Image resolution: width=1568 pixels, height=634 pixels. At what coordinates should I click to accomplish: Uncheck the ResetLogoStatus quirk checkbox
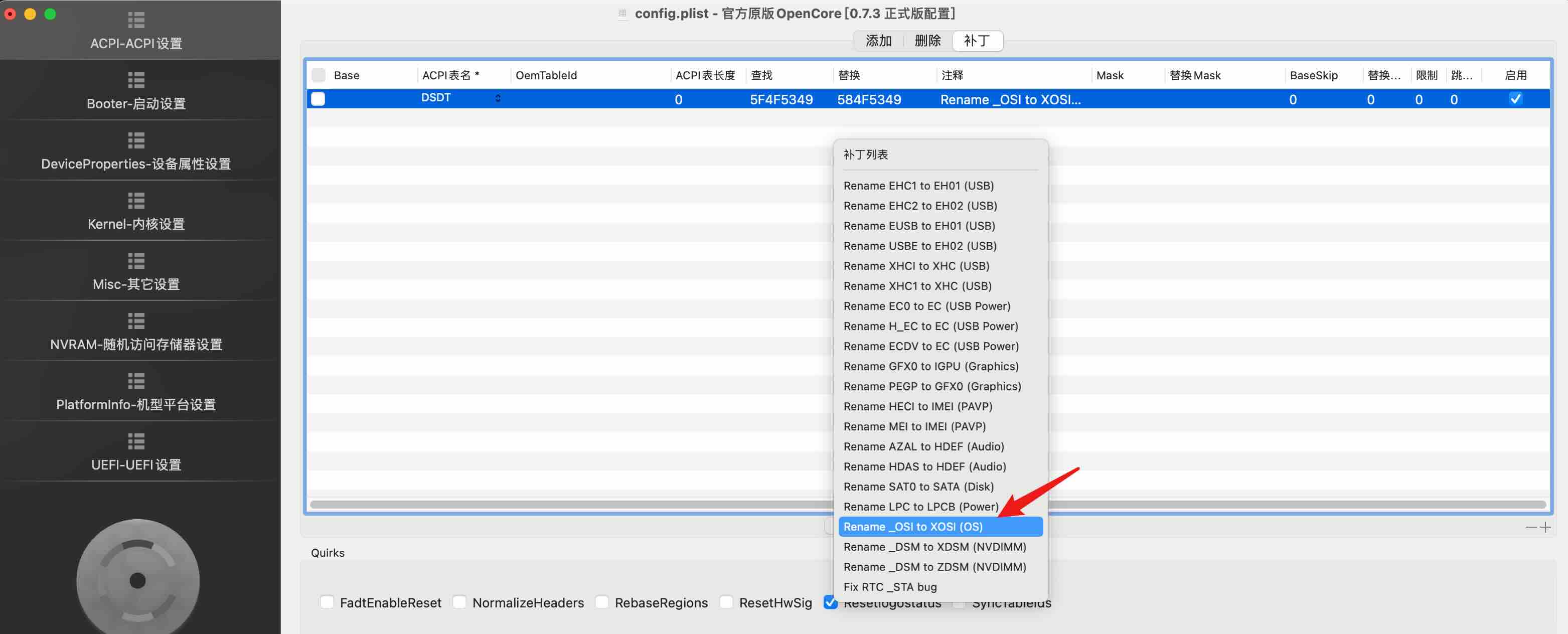(830, 602)
